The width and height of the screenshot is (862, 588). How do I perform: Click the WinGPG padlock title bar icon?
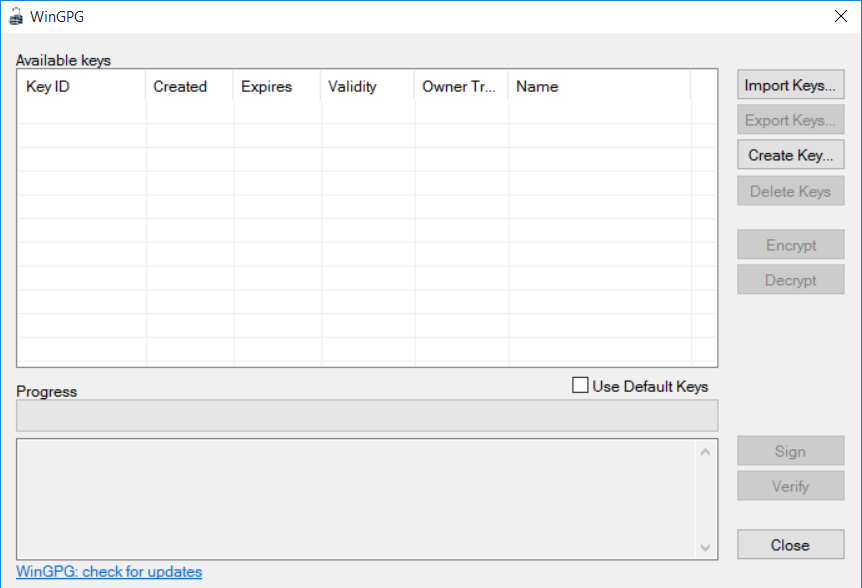click(x=16, y=16)
